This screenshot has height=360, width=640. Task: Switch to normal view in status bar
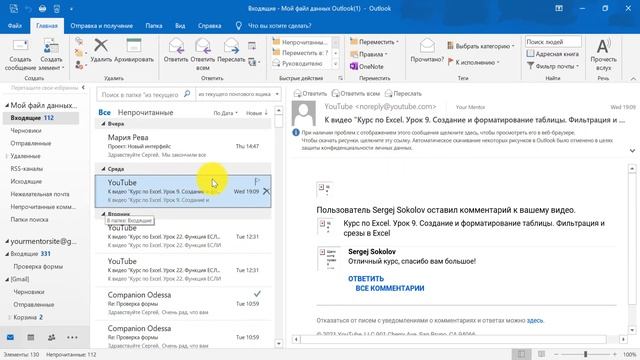click(x=521, y=354)
